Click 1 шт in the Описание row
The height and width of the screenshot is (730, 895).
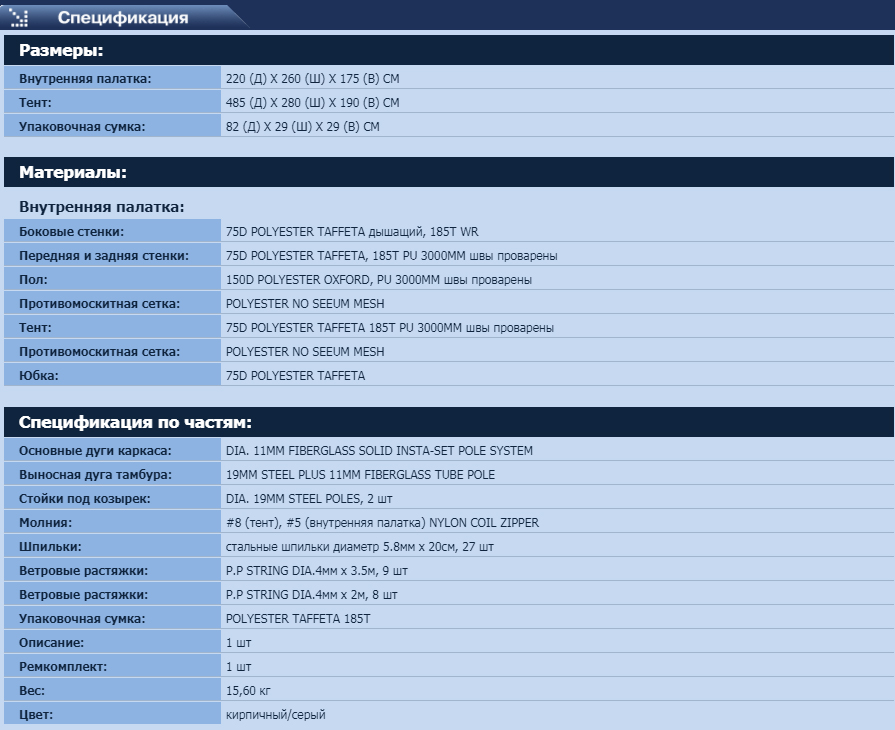(238, 643)
